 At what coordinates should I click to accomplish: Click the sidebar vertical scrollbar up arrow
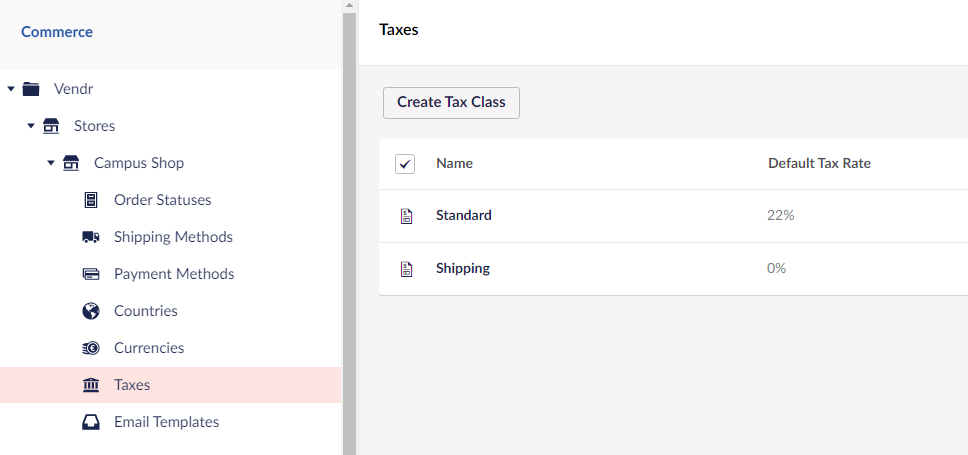click(349, 6)
